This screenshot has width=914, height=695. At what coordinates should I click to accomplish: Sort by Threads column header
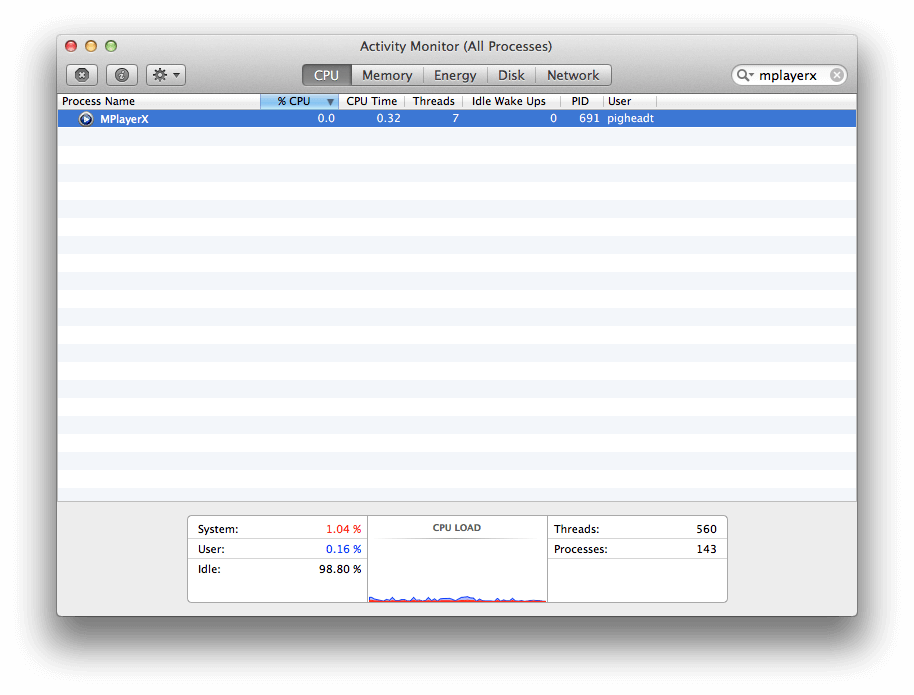[434, 101]
